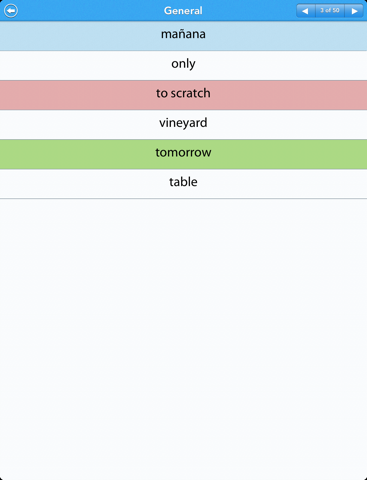Tap the incorrectly highlighted 'to scratch' row
The width and height of the screenshot is (367, 480).
click(x=183, y=95)
